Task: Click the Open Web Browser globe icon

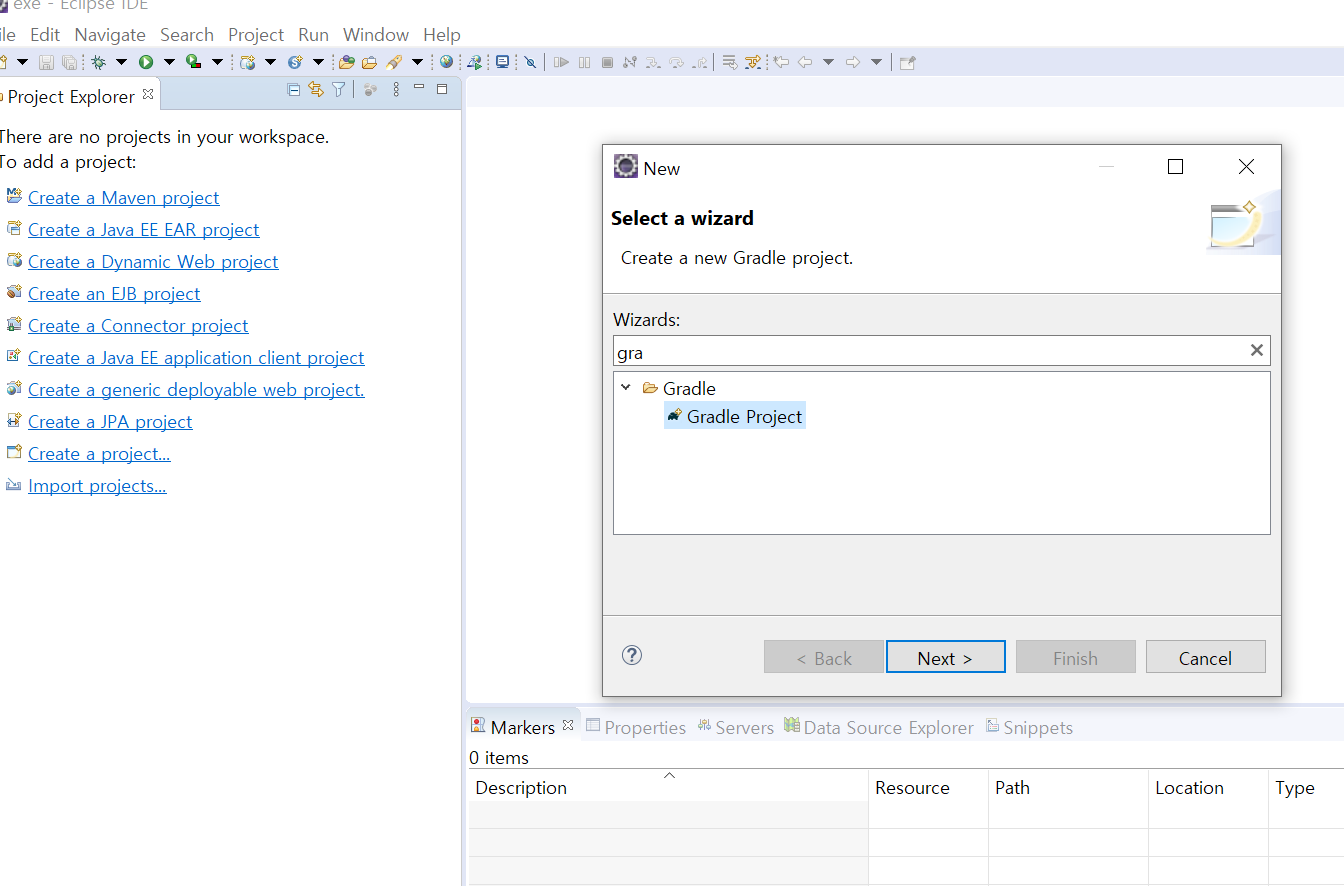Action: [446, 62]
